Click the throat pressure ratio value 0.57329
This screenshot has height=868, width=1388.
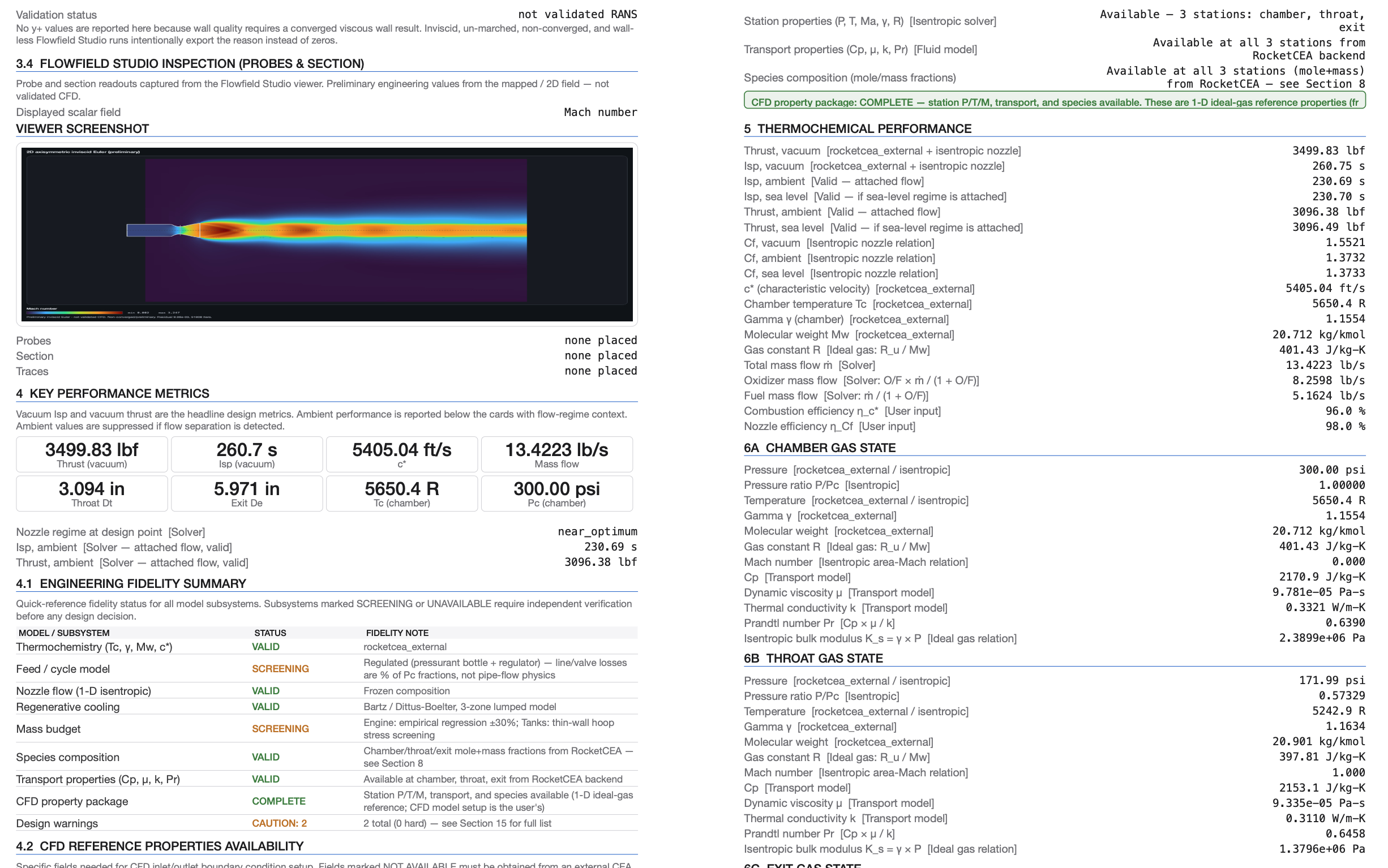tap(1342, 696)
